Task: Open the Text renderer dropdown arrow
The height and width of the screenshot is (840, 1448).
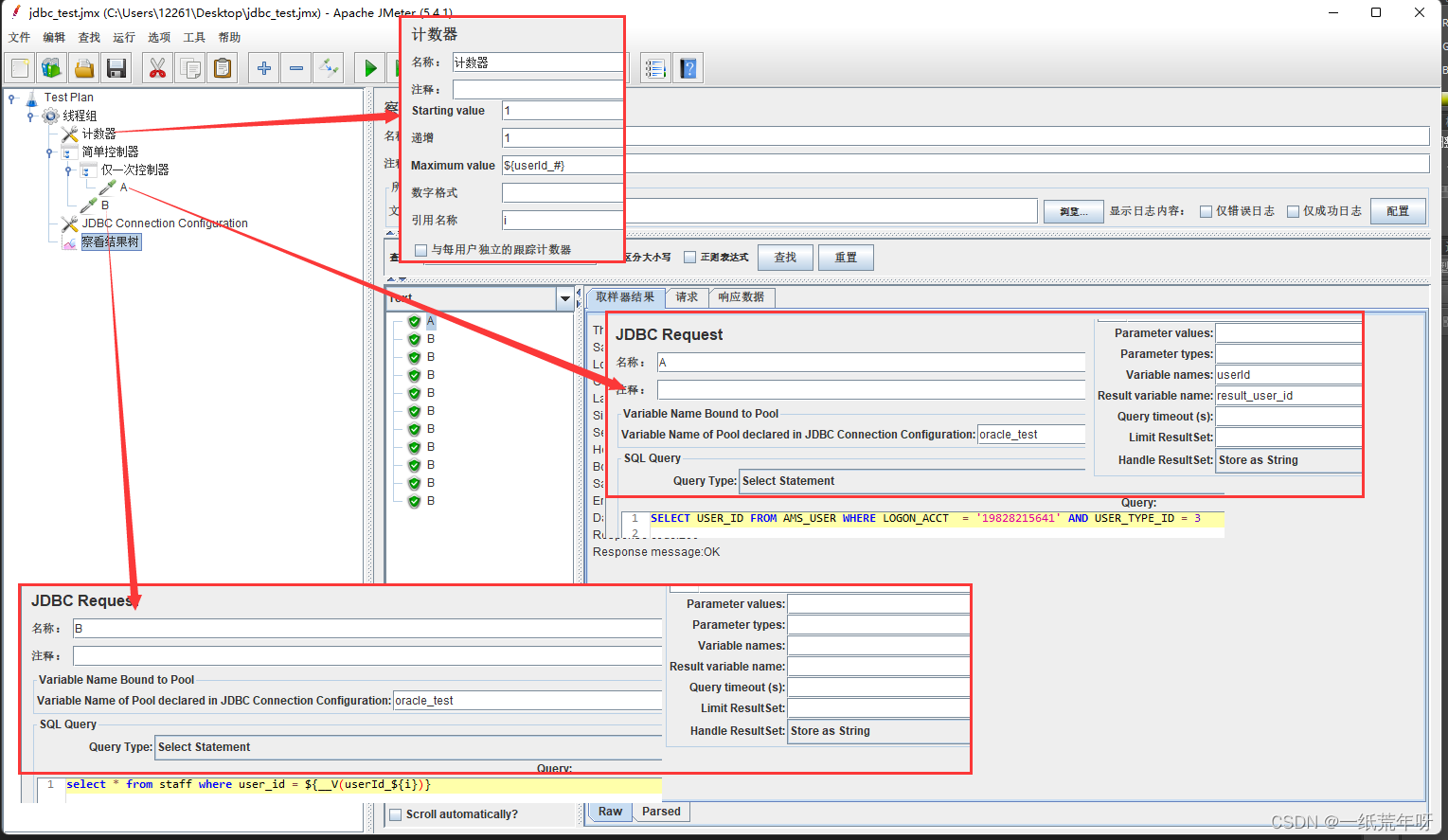Action: pos(565,298)
